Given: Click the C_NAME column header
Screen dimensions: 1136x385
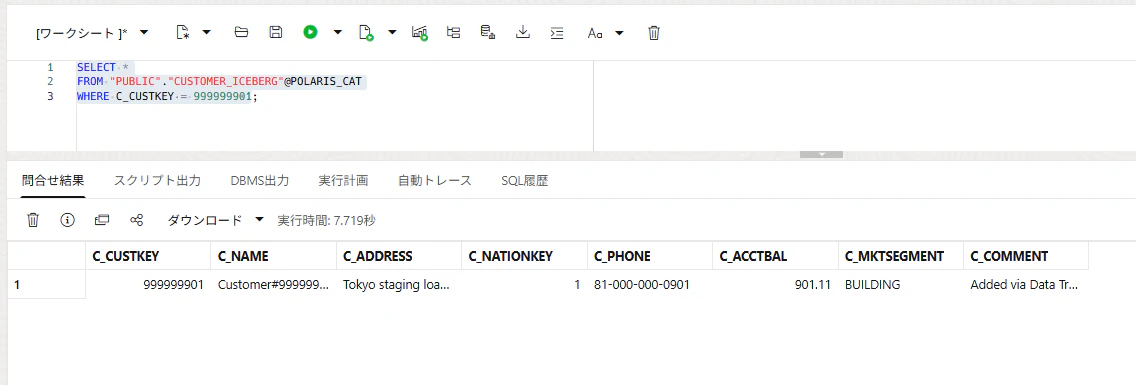Looking at the screenshot, I should tap(273, 256).
